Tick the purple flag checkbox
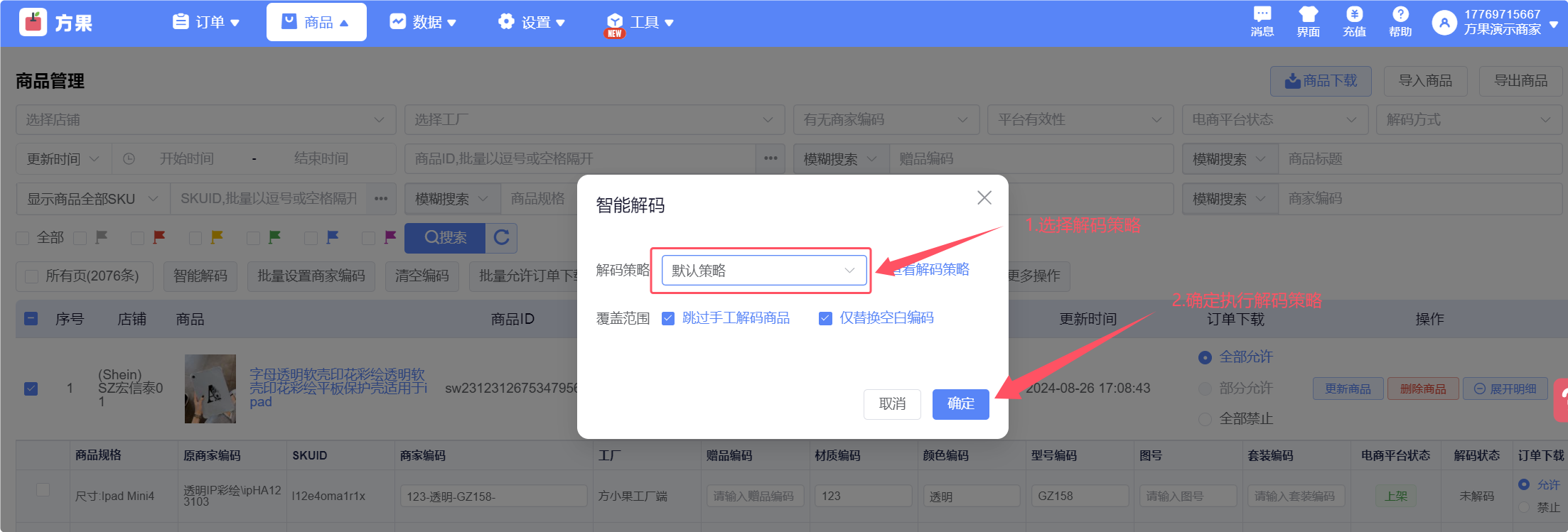The width and height of the screenshot is (1568, 532). click(x=368, y=238)
